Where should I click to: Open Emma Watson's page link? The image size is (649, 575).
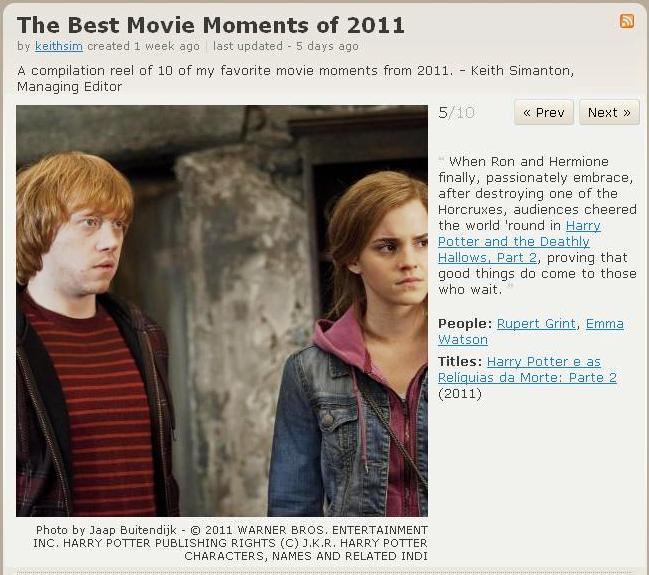(x=531, y=332)
